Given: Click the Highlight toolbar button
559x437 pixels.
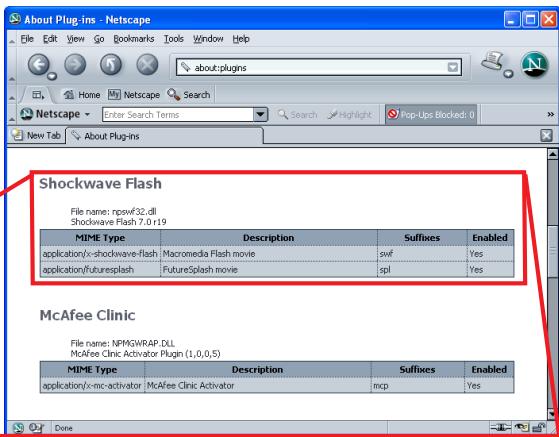Looking at the screenshot, I should [x=349, y=115].
